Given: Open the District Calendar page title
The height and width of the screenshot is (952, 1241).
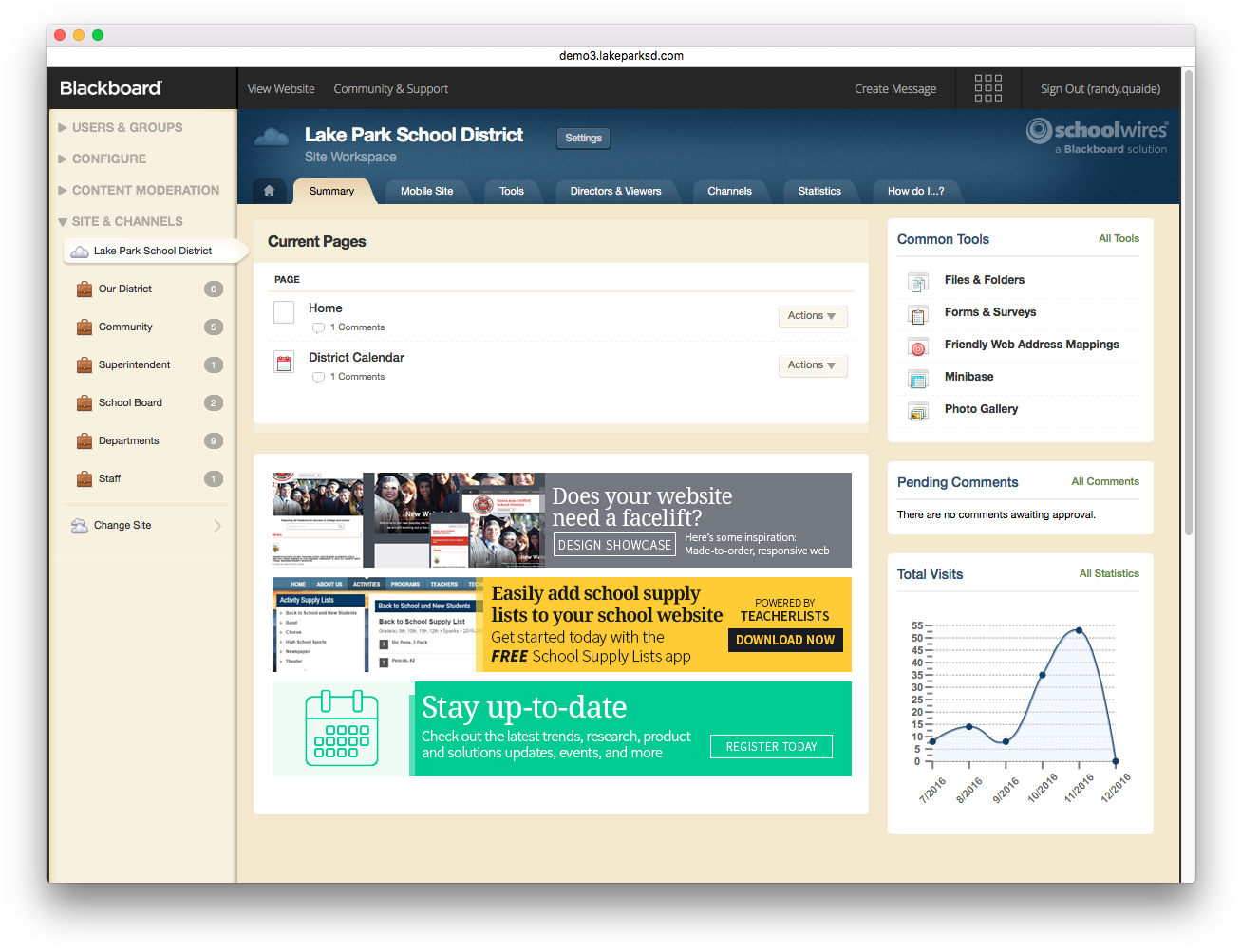Looking at the screenshot, I should pyautogui.click(x=356, y=358).
